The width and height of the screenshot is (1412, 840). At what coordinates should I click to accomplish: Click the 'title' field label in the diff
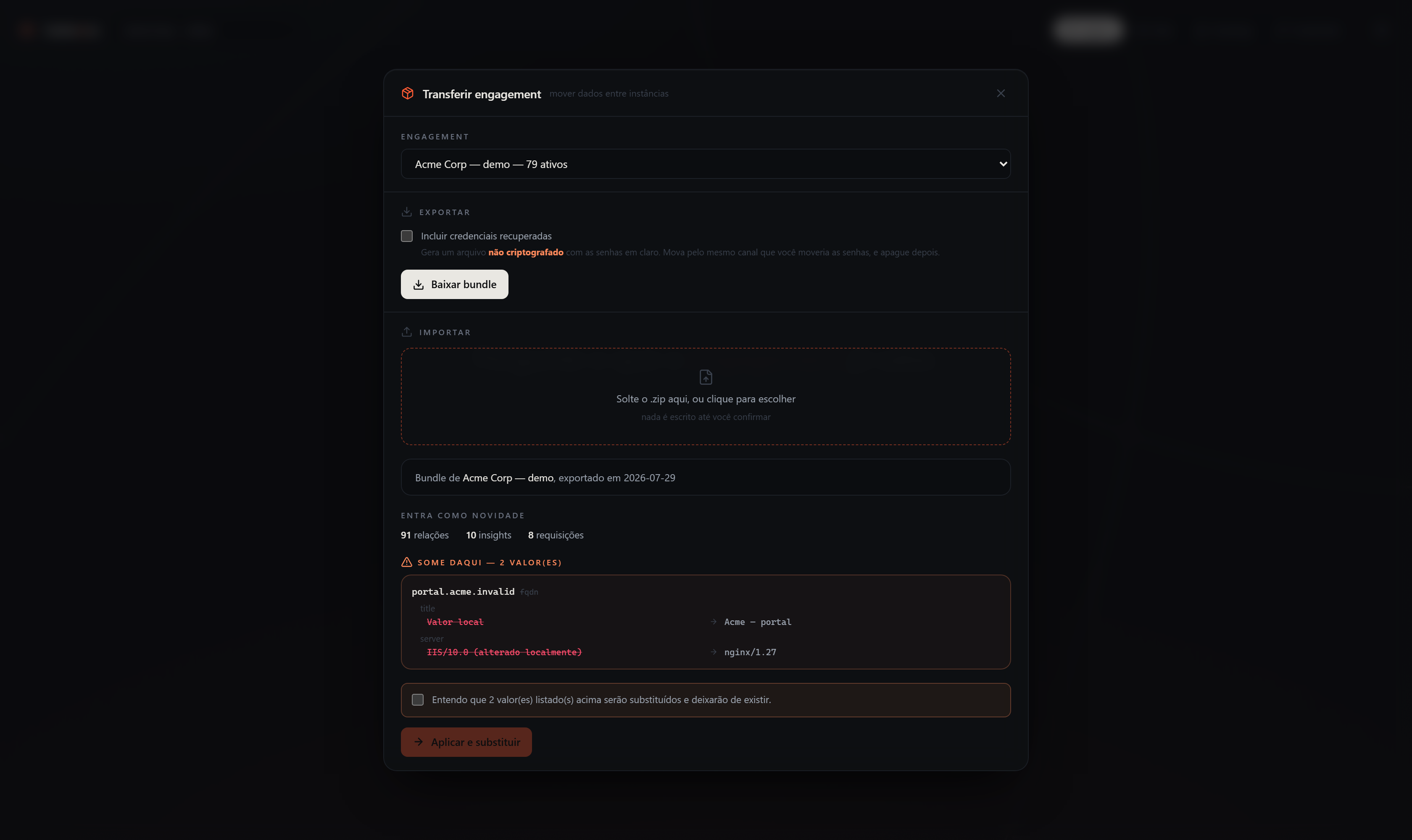pos(428,609)
